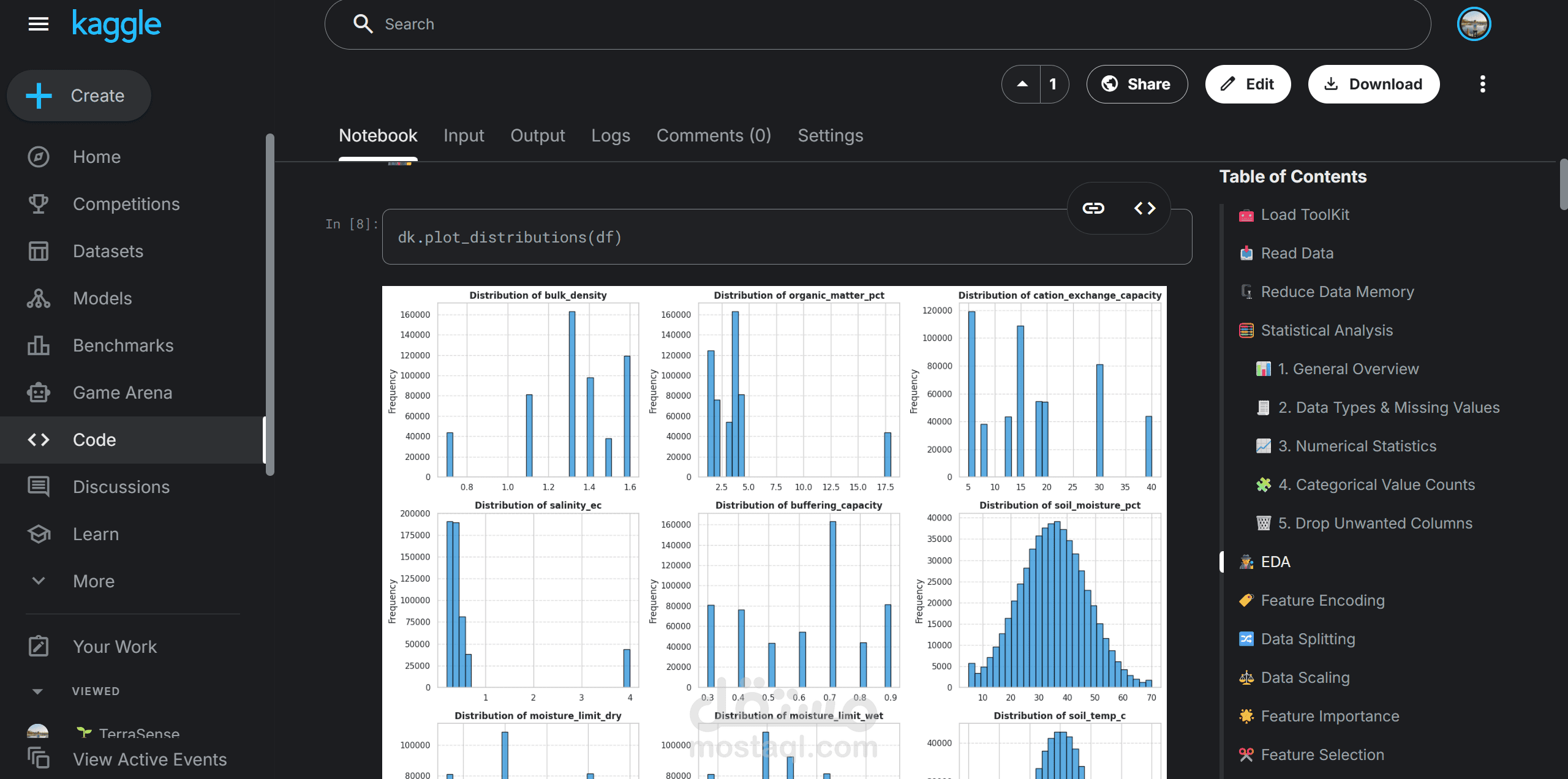Open the Models section in sidebar
This screenshot has width=1568, height=779.
coord(102,298)
